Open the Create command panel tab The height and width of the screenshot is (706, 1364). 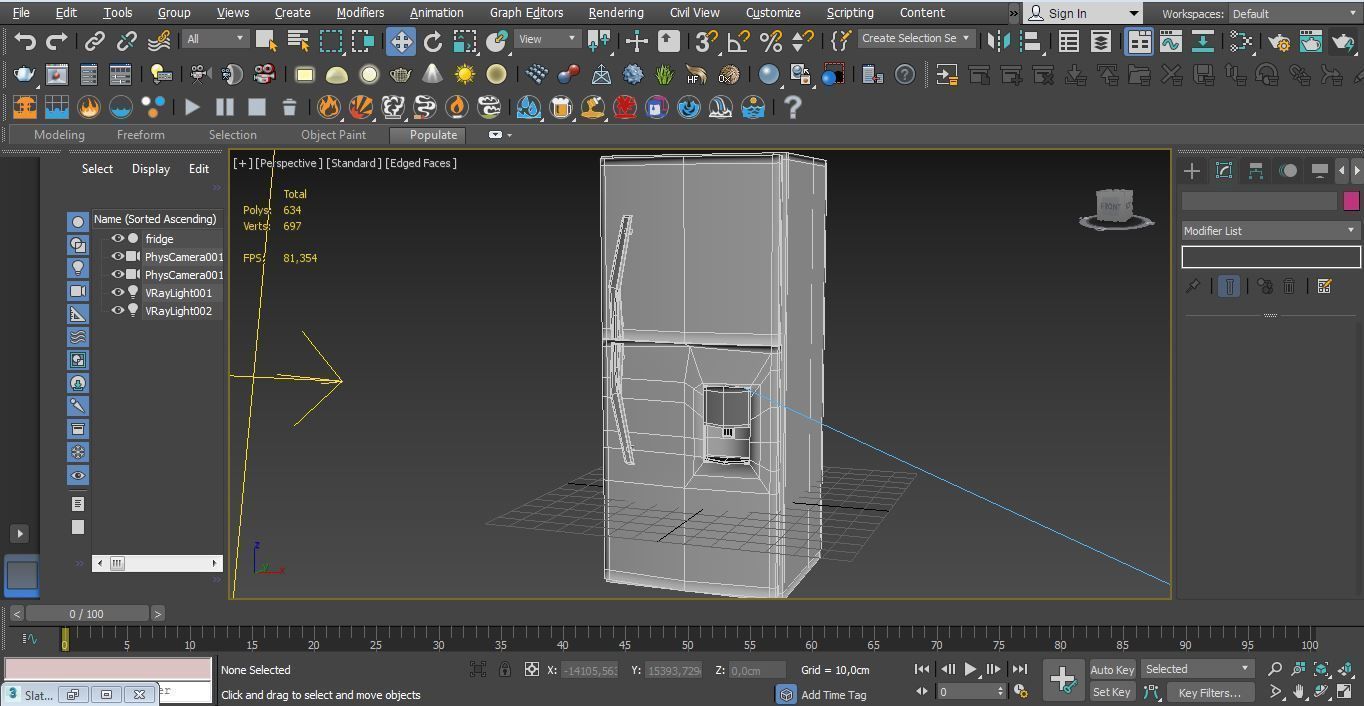tap(1192, 171)
